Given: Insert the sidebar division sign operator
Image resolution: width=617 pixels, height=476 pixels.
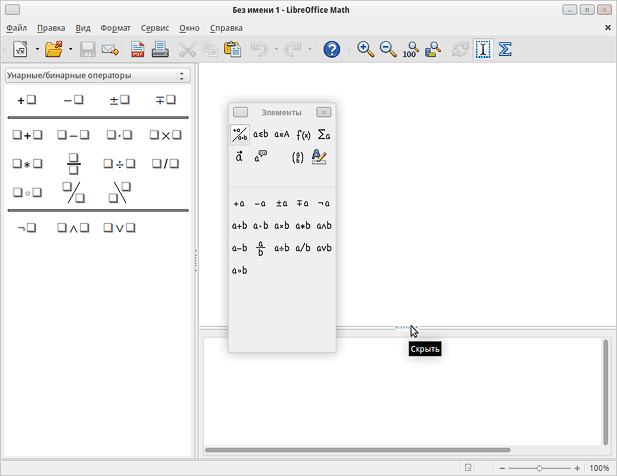Looking at the screenshot, I should (120, 164).
